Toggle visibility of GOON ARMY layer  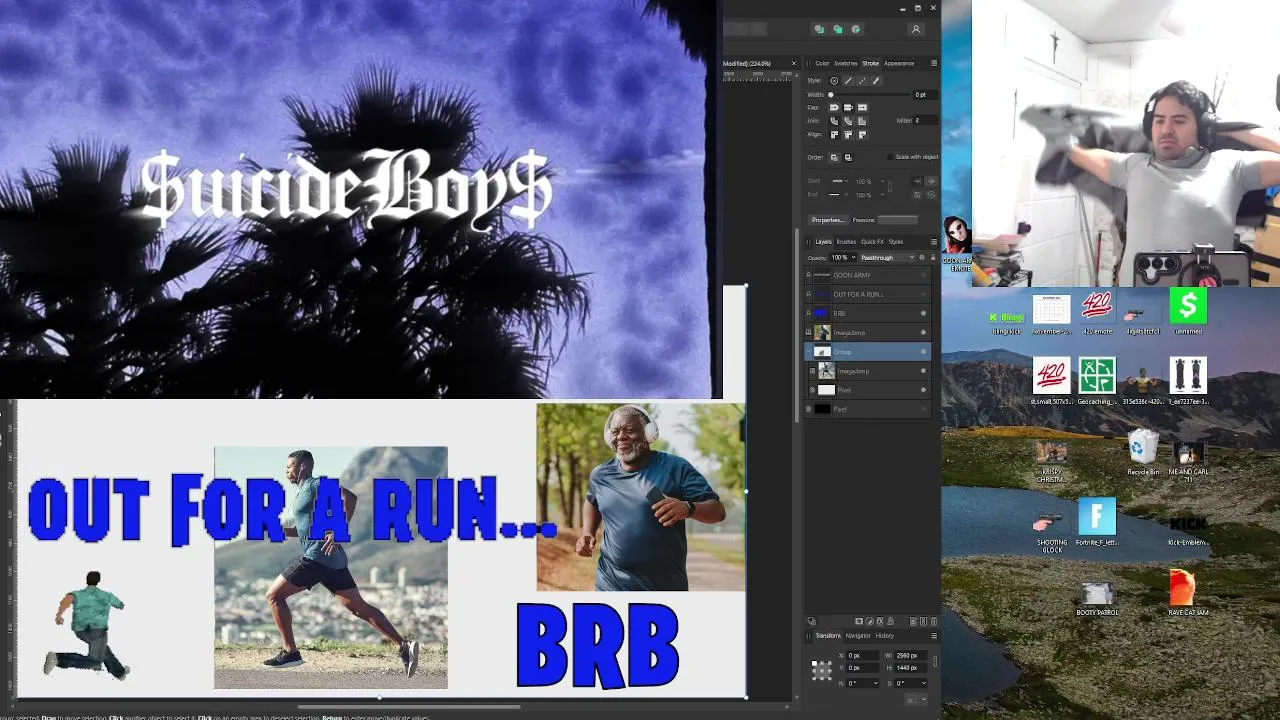(x=923, y=275)
